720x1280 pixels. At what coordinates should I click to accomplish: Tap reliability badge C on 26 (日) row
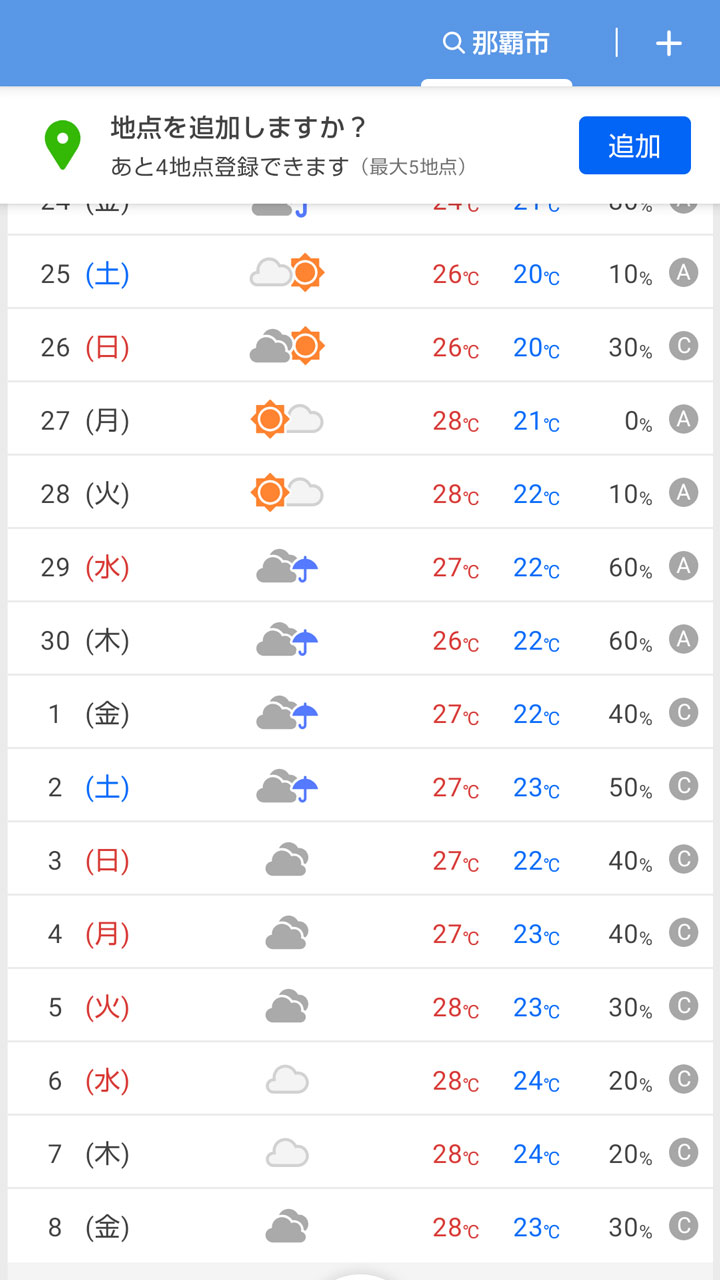coord(683,346)
